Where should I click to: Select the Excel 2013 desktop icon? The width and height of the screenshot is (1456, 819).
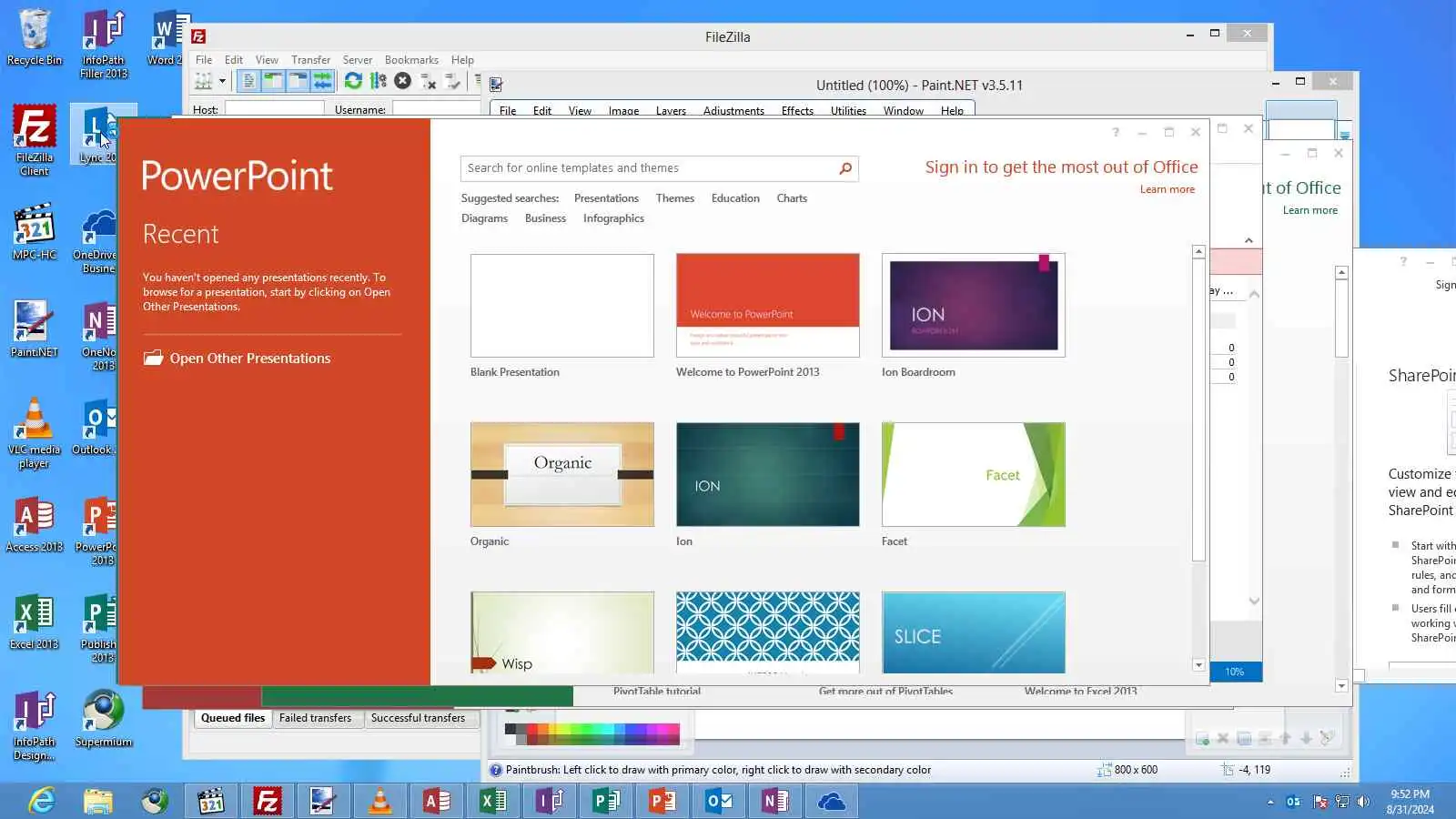click(35, 622)
